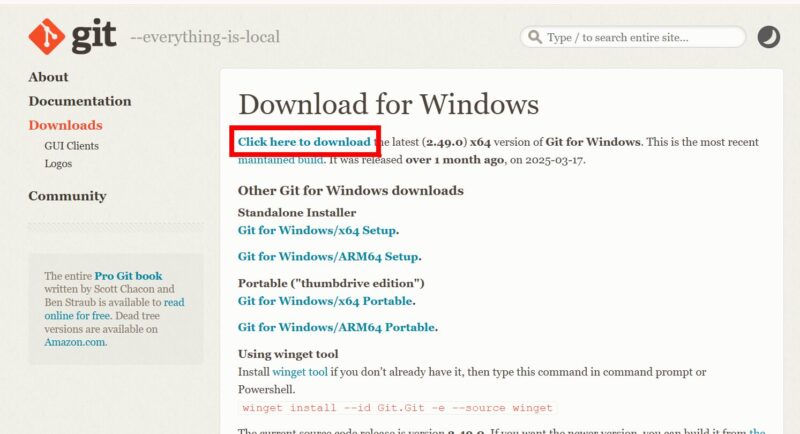The width and height of the screenshot is (800, 434).
Task: Focus the site search field
Action: (633, 37)
